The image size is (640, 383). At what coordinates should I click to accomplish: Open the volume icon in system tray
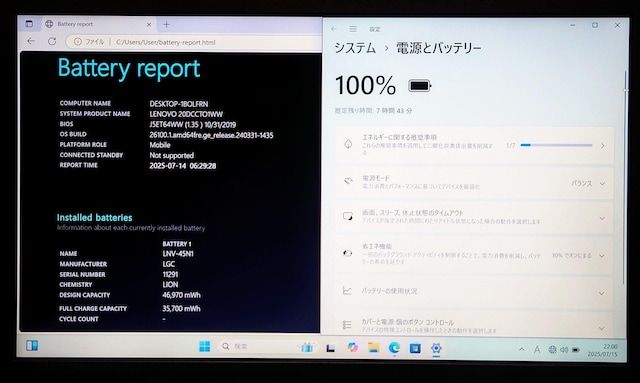point(564,350)
